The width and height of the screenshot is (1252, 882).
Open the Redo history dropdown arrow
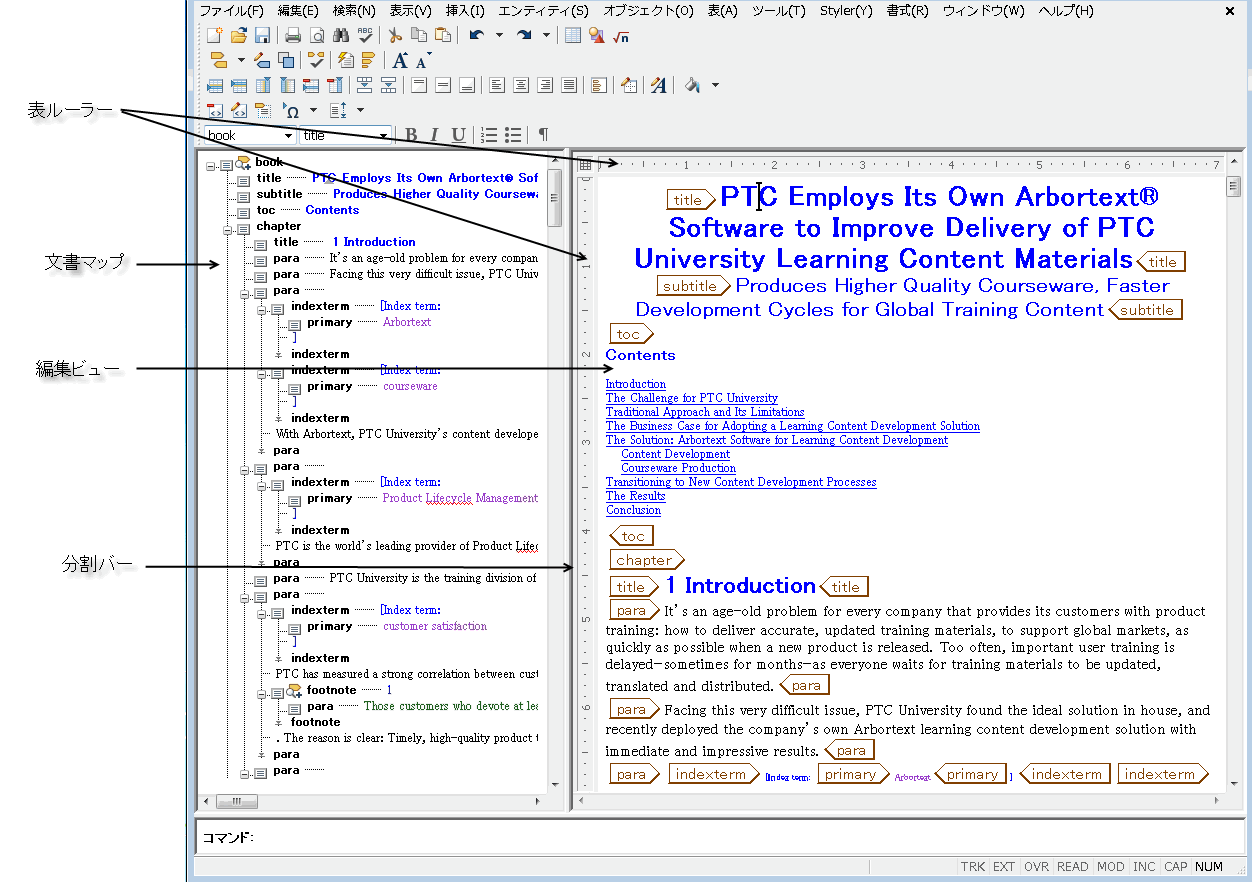(547, 35)
